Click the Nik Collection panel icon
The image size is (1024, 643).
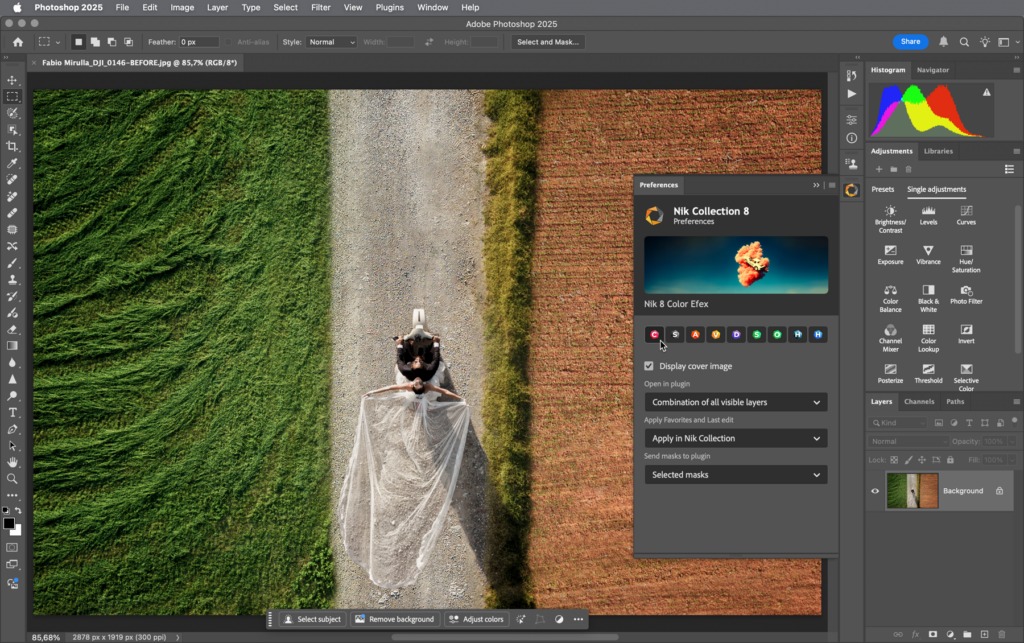(x=851, y=190)
